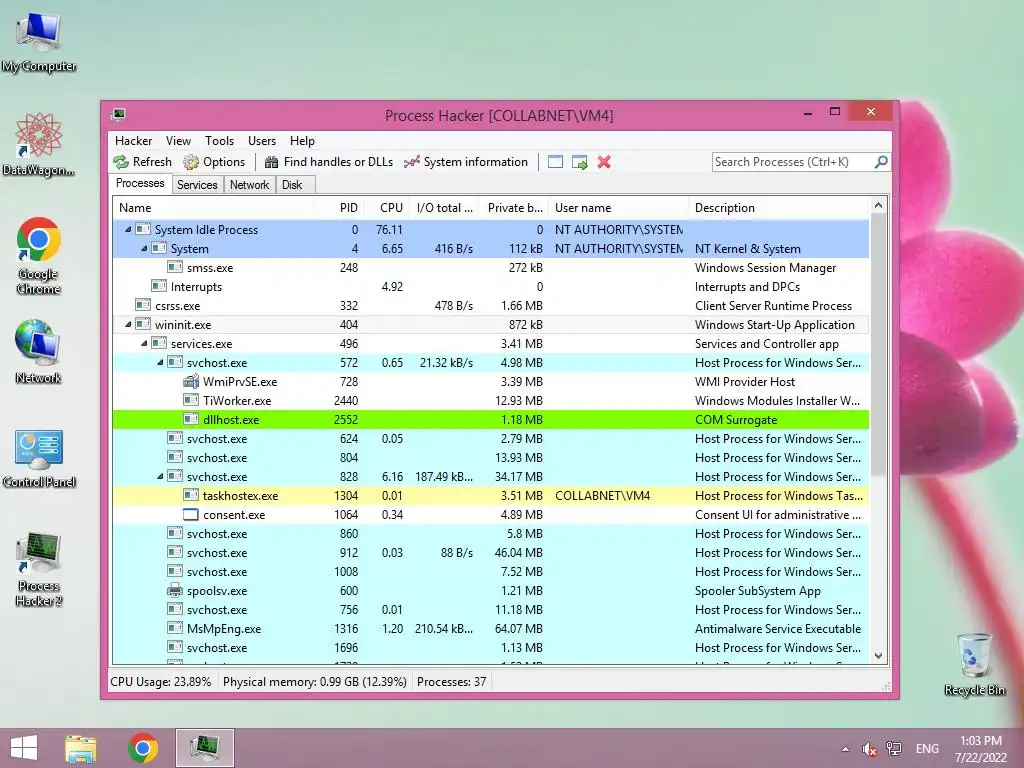The image size is (1024, 768).
Task: Click the DataWagon desktop shortcut
Action: [38, 145]
